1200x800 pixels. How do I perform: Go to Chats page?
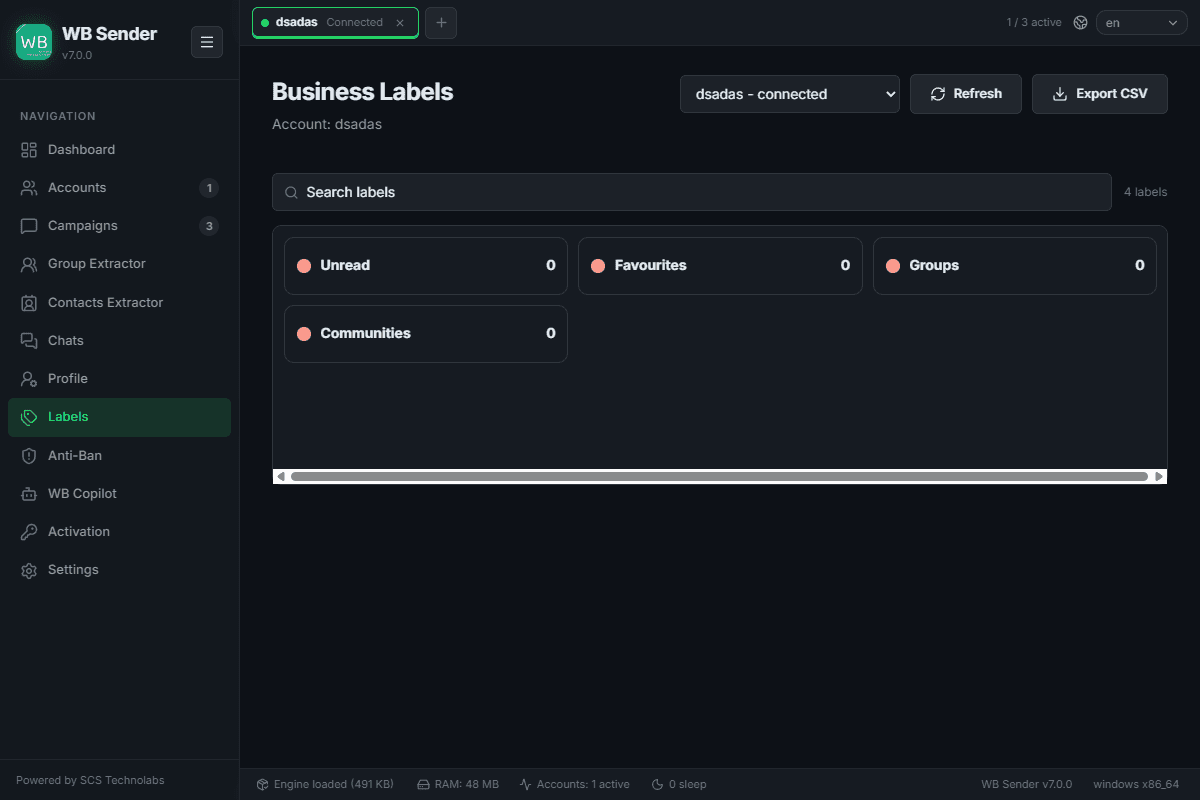[x=119, y=341]
